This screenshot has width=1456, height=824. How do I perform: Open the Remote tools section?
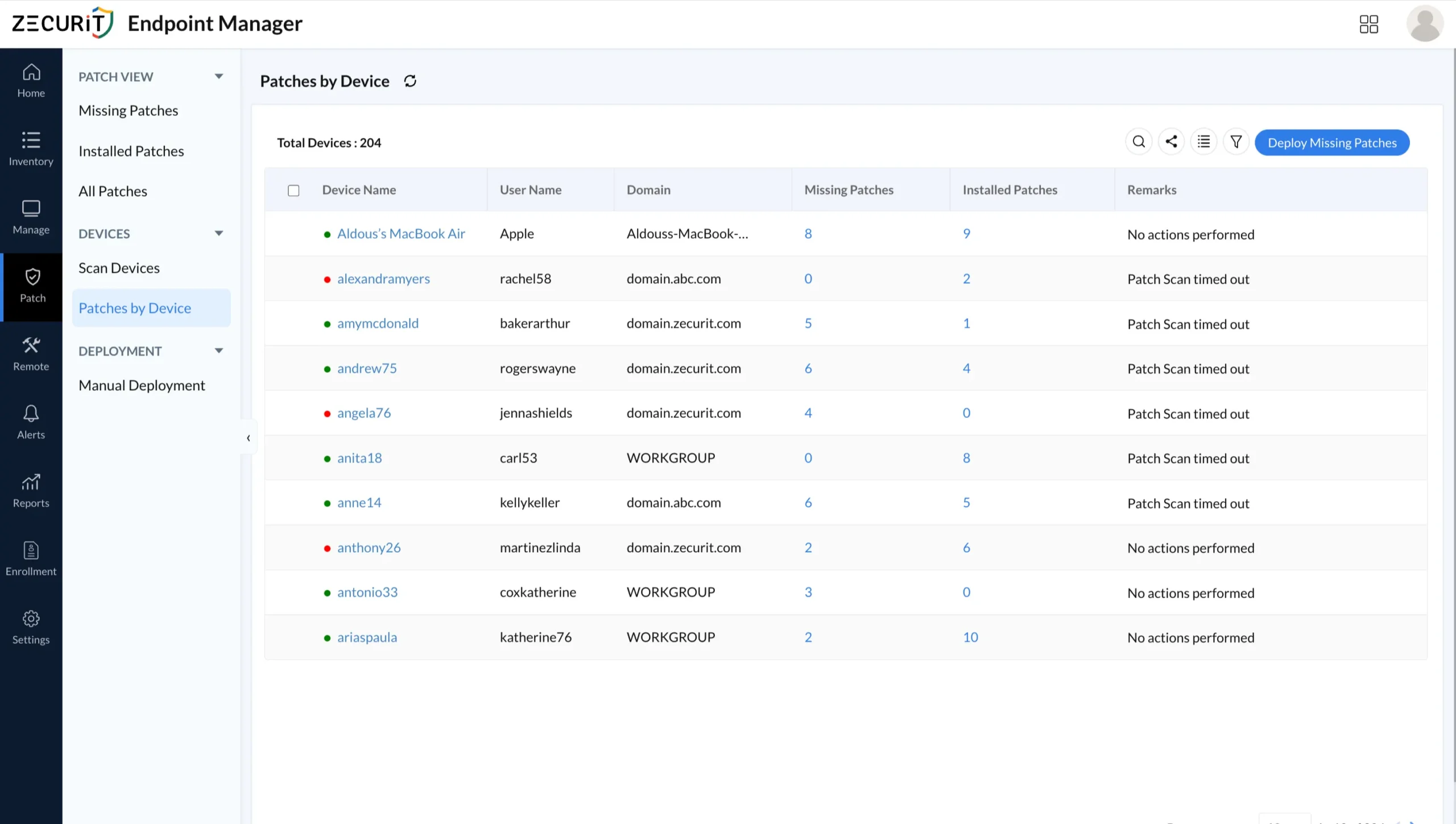[x=31, y=355]
